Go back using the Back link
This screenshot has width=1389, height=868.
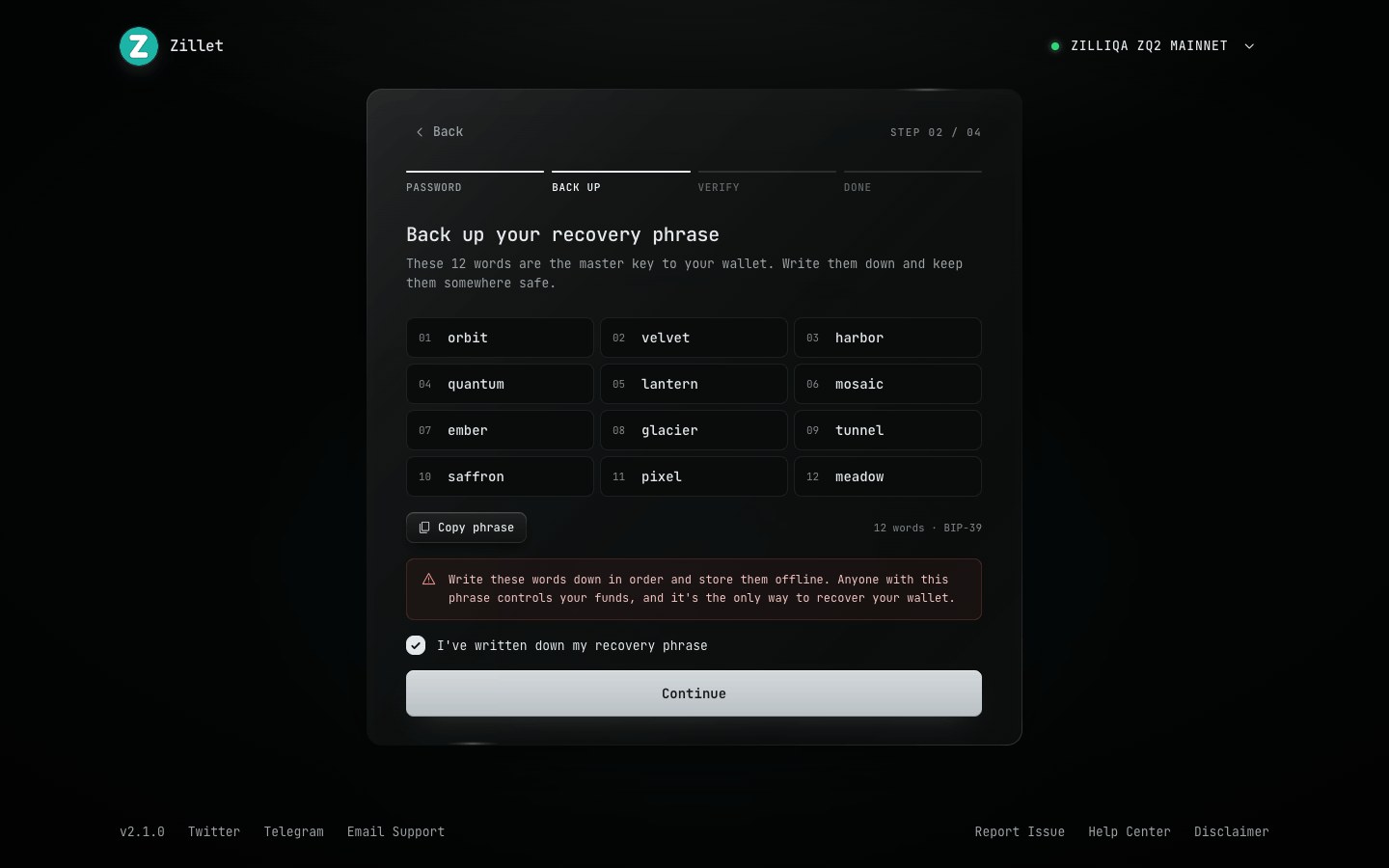coord(440,132)
